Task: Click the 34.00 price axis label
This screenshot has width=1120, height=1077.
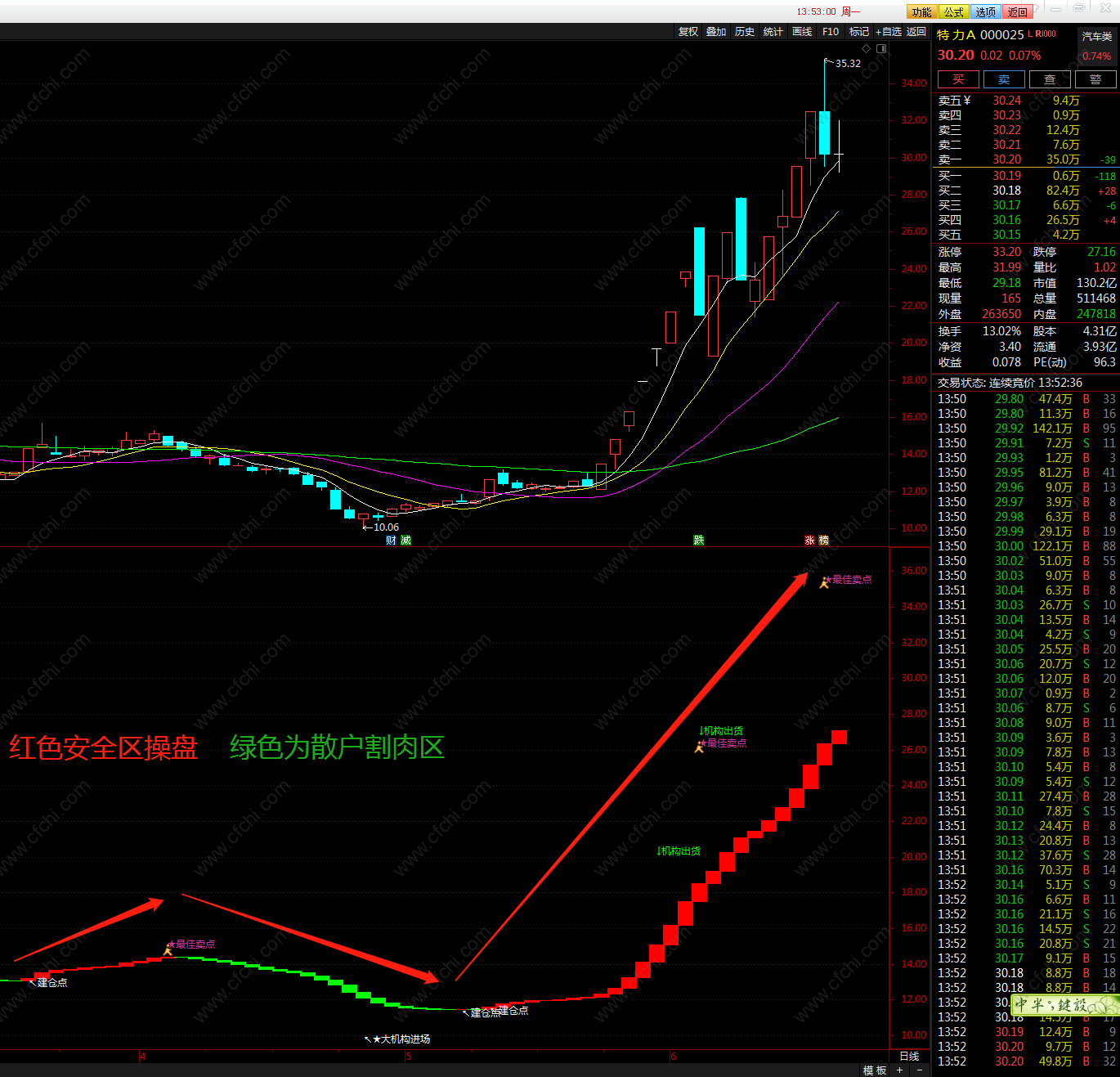Action: 914,83
